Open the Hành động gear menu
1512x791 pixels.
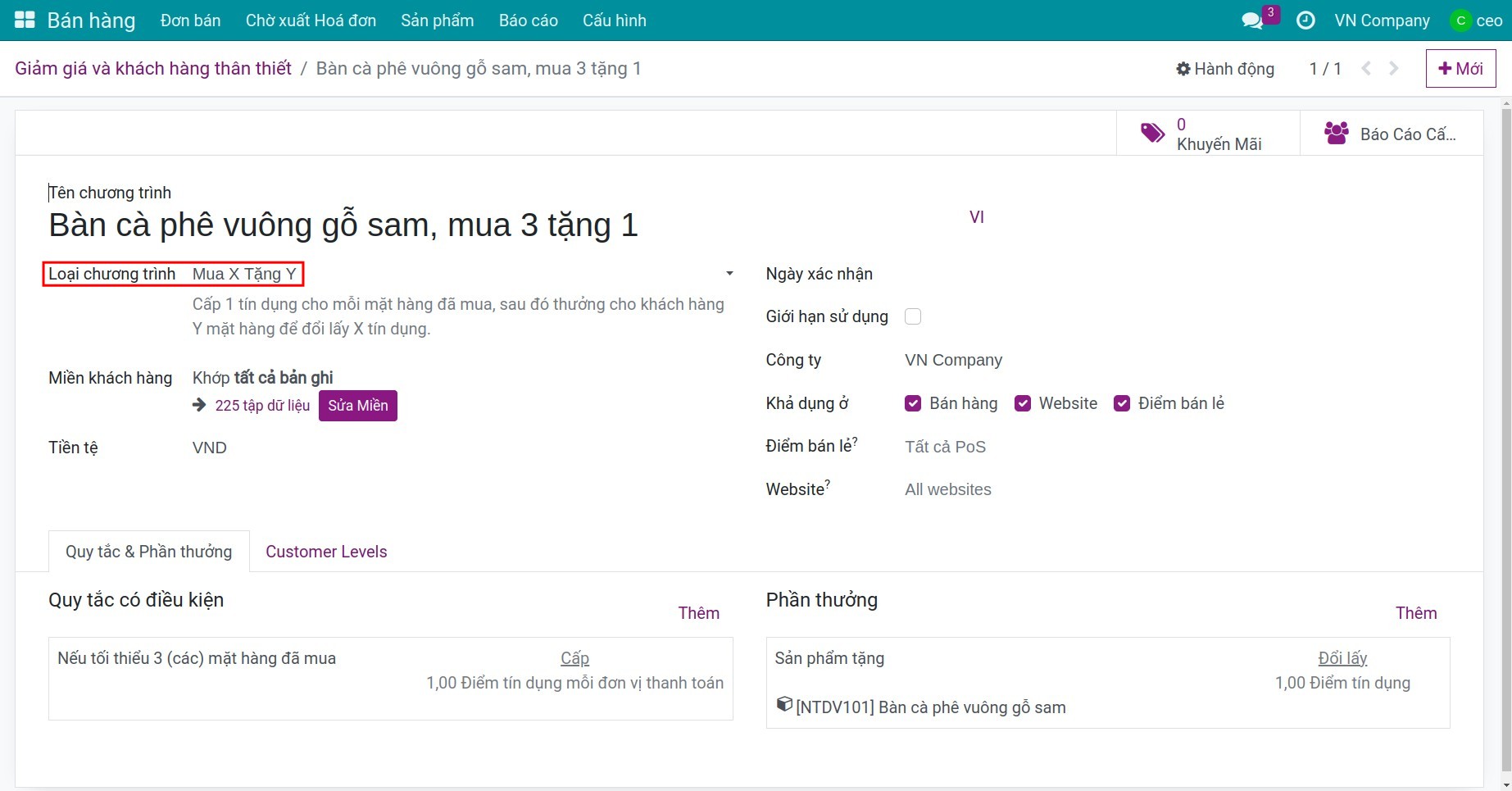pos(1224,69)
